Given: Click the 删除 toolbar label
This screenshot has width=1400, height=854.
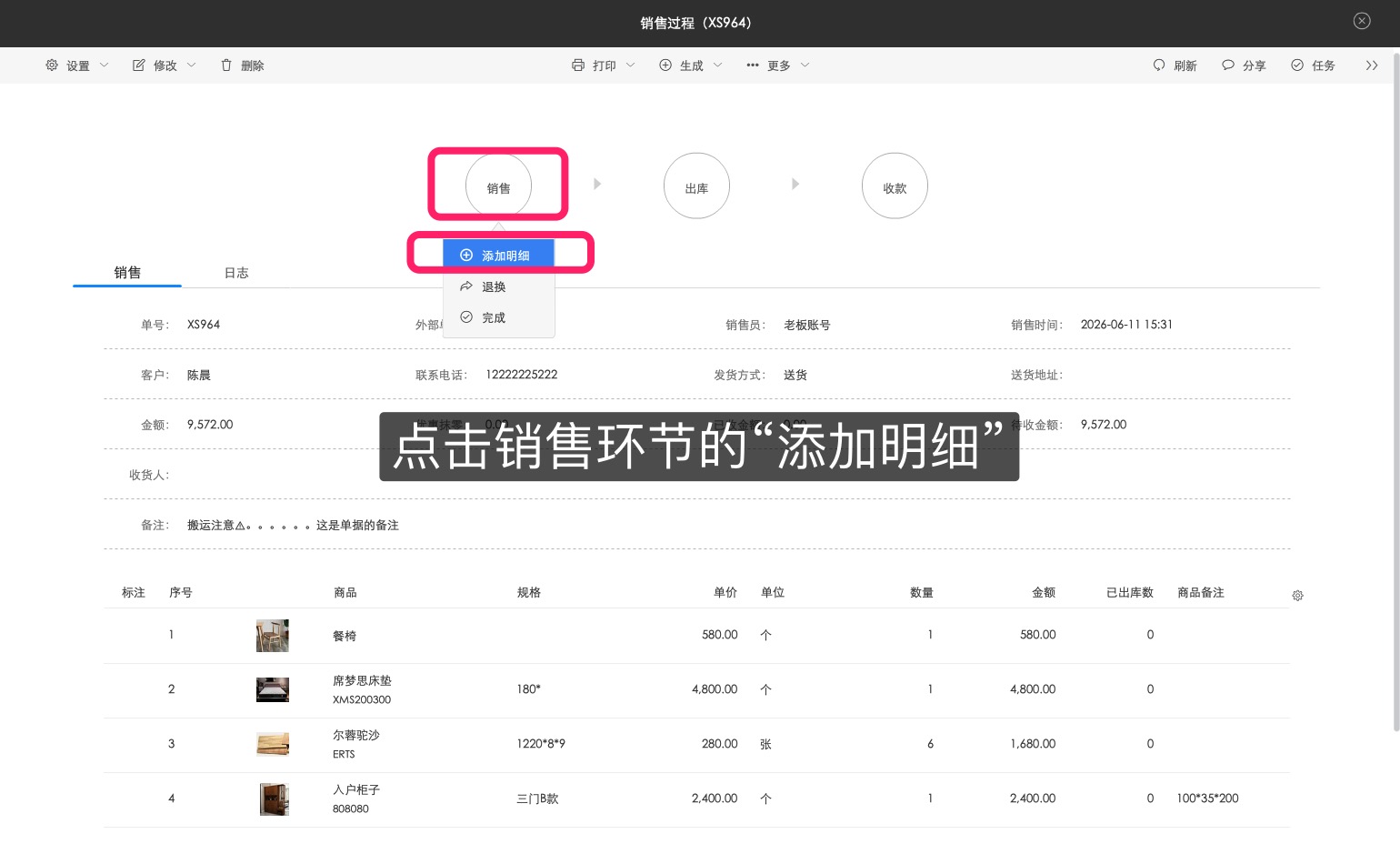Looking at the screenshot, I should [253, 66].
